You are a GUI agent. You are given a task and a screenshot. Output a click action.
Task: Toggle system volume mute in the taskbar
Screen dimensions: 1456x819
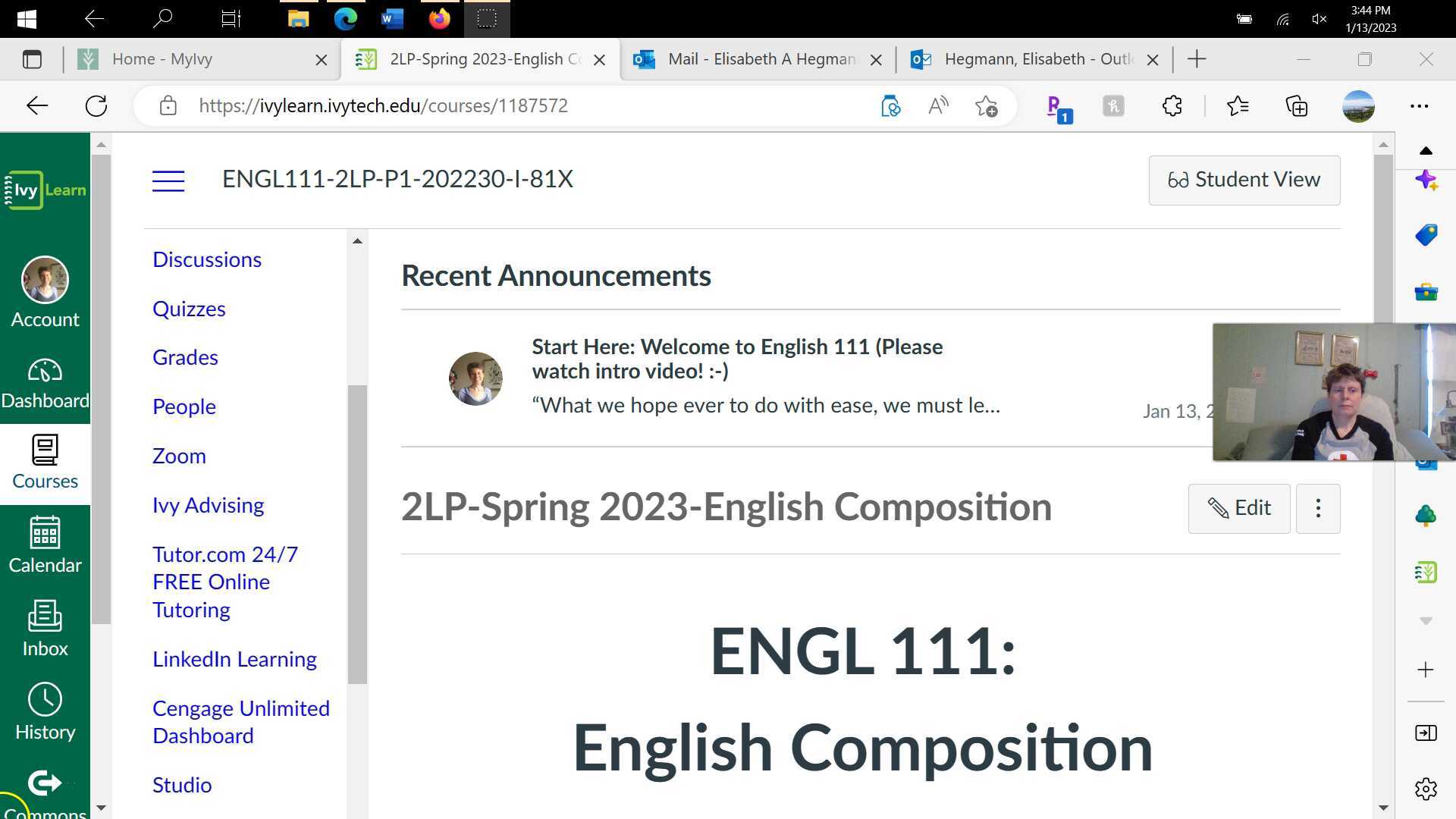coord(1318,19)
